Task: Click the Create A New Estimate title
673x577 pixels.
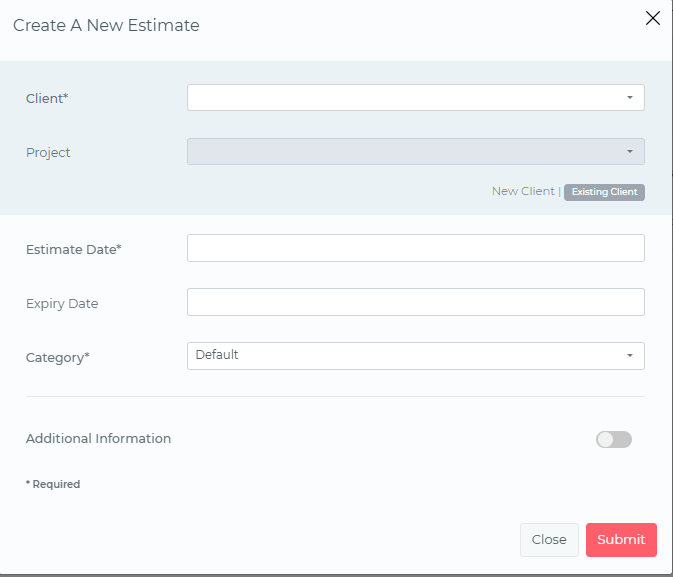Action: click(106, 26)
